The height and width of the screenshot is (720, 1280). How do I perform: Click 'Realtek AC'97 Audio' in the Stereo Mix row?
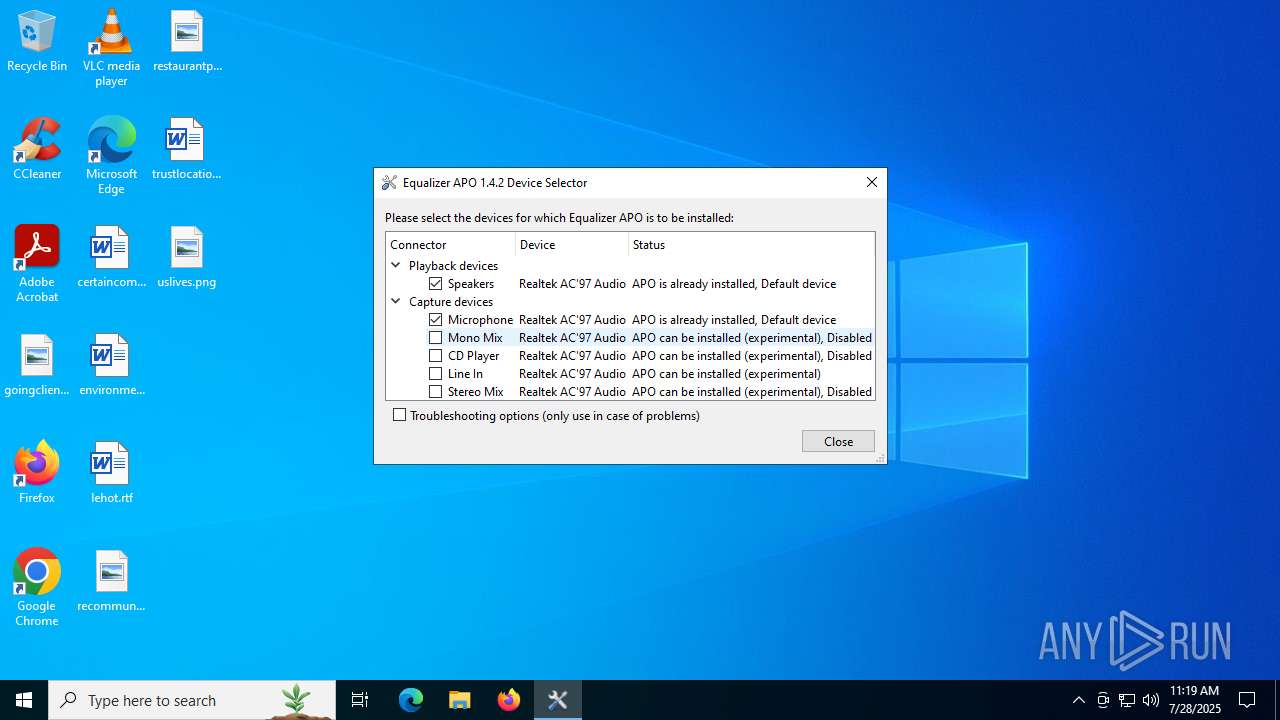click(572, 392)
